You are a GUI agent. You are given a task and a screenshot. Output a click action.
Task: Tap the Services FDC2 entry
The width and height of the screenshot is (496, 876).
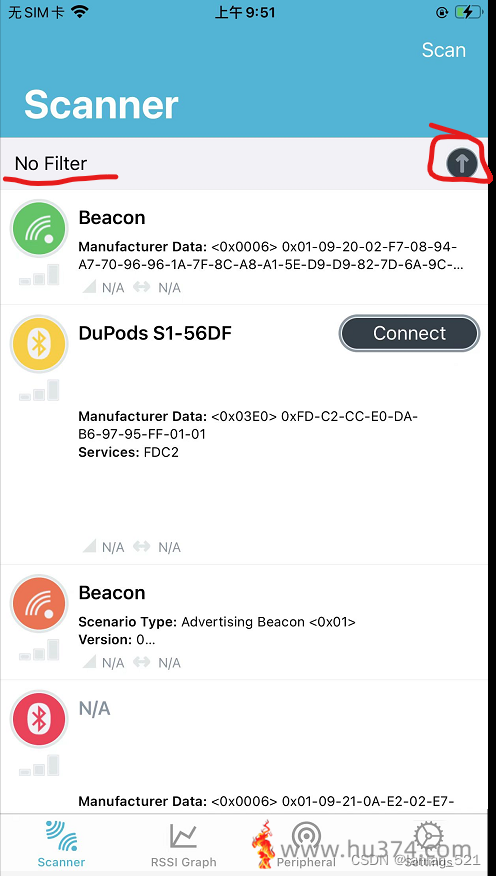click(128, 452)
